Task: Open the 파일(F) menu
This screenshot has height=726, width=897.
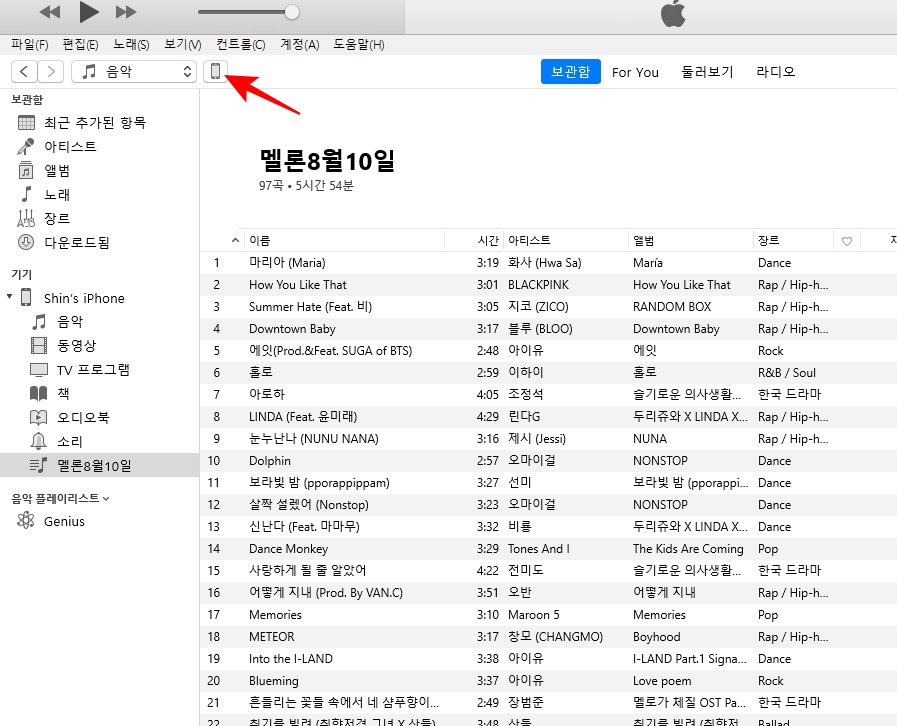Action: point(30,45)
